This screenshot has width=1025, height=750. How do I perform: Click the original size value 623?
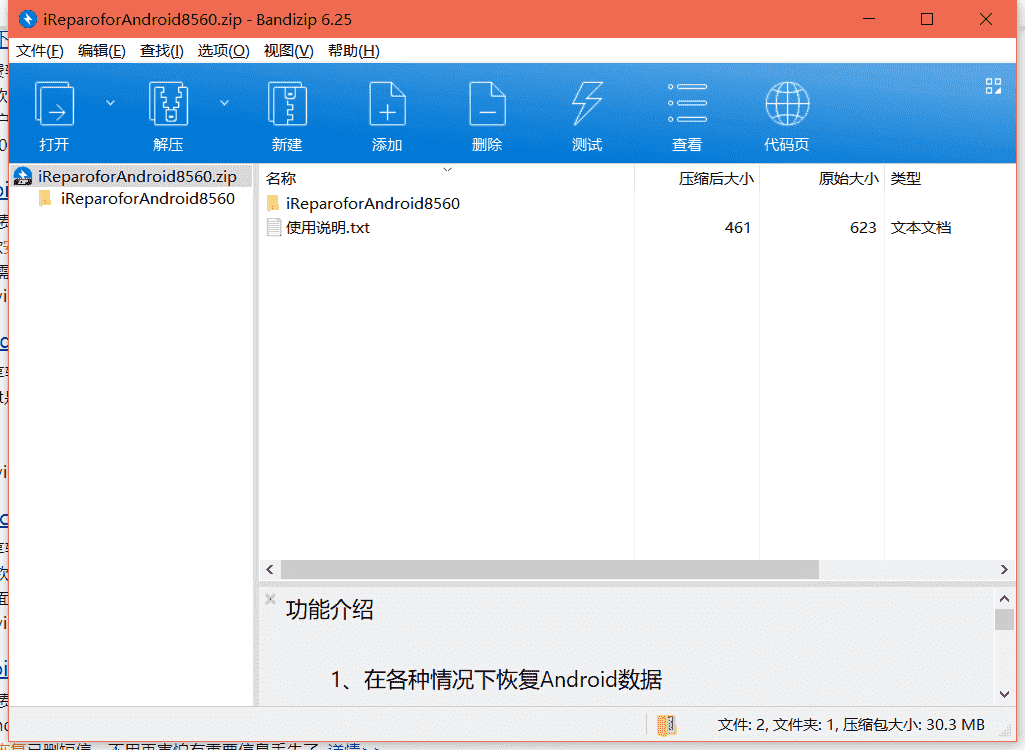coord(863,228)
